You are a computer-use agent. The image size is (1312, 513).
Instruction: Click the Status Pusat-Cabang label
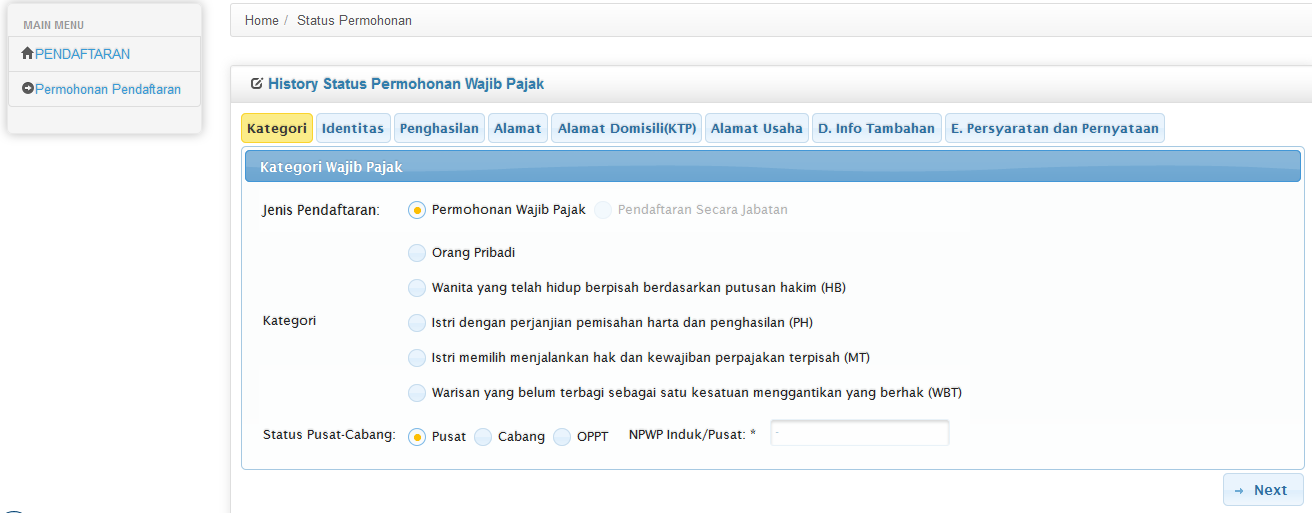(330, 435)
